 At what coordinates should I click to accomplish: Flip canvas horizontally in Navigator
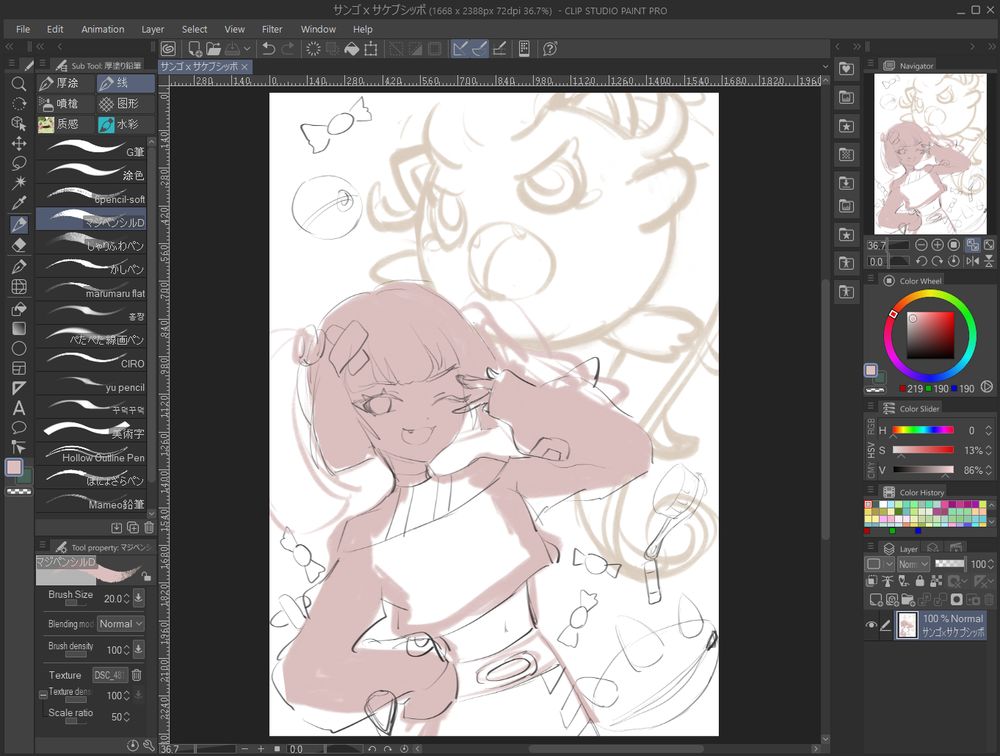[973, 261]
